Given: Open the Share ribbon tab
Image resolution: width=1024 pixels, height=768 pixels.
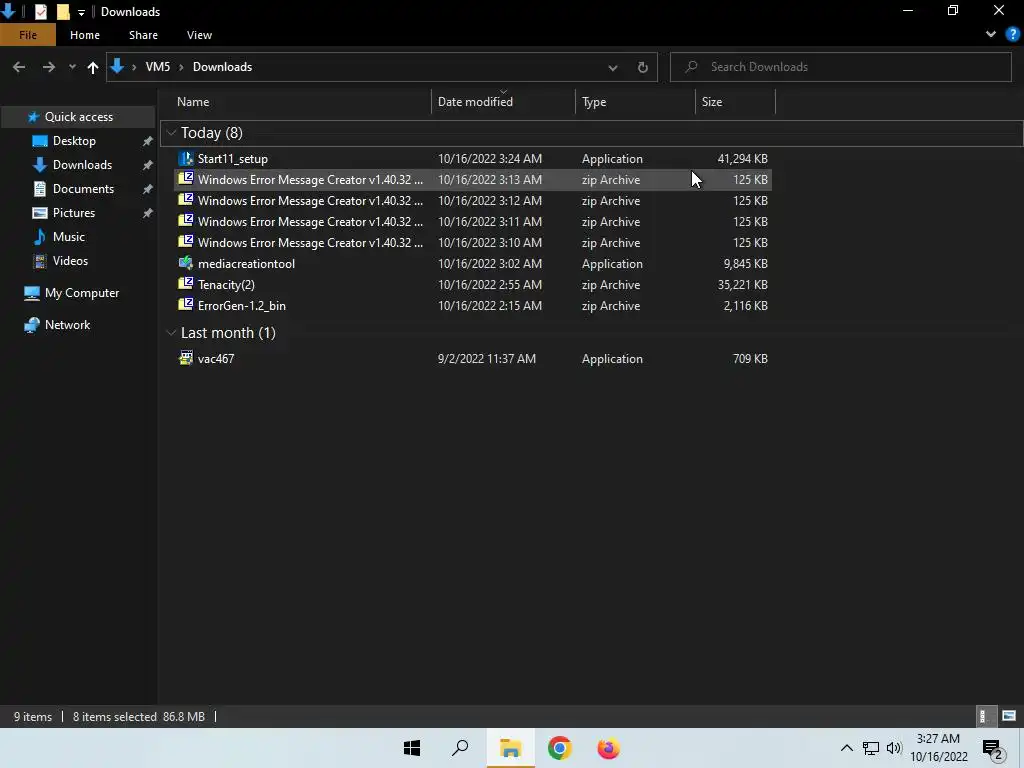Looking at the screenshot, I should click(143, 35).
